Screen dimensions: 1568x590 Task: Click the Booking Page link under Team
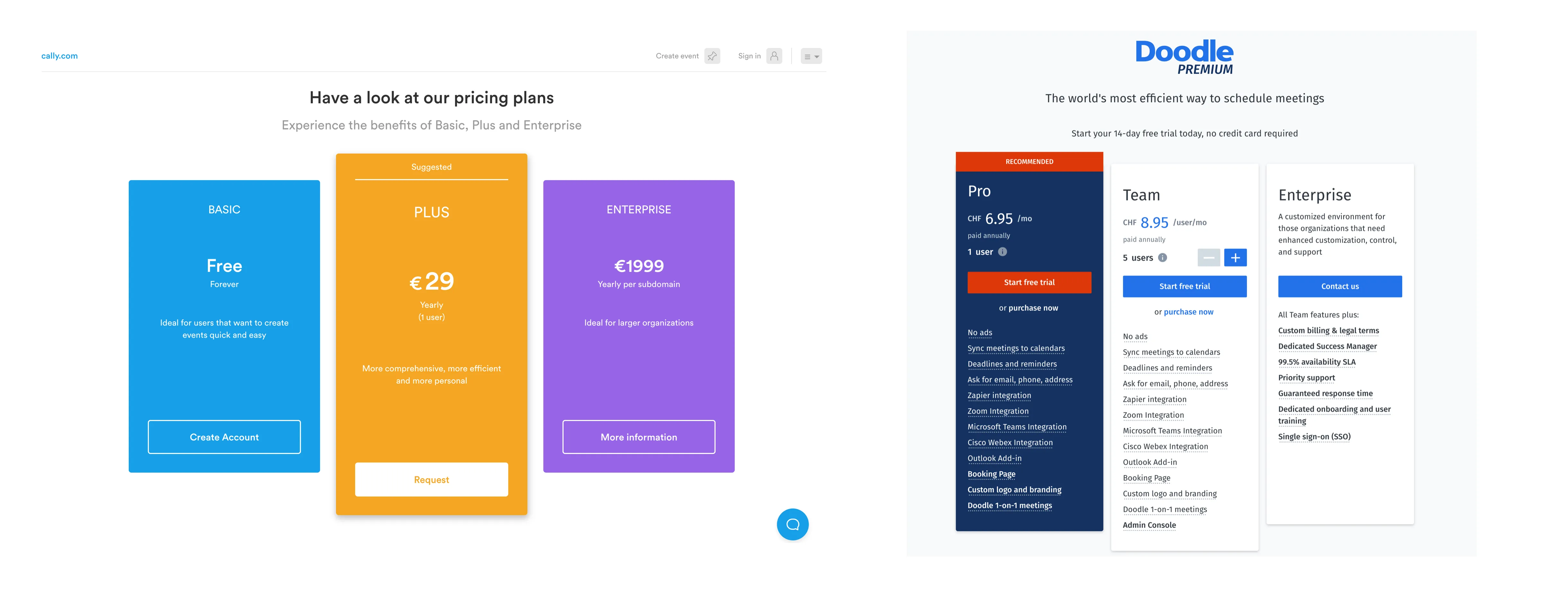coord(1146,477)
